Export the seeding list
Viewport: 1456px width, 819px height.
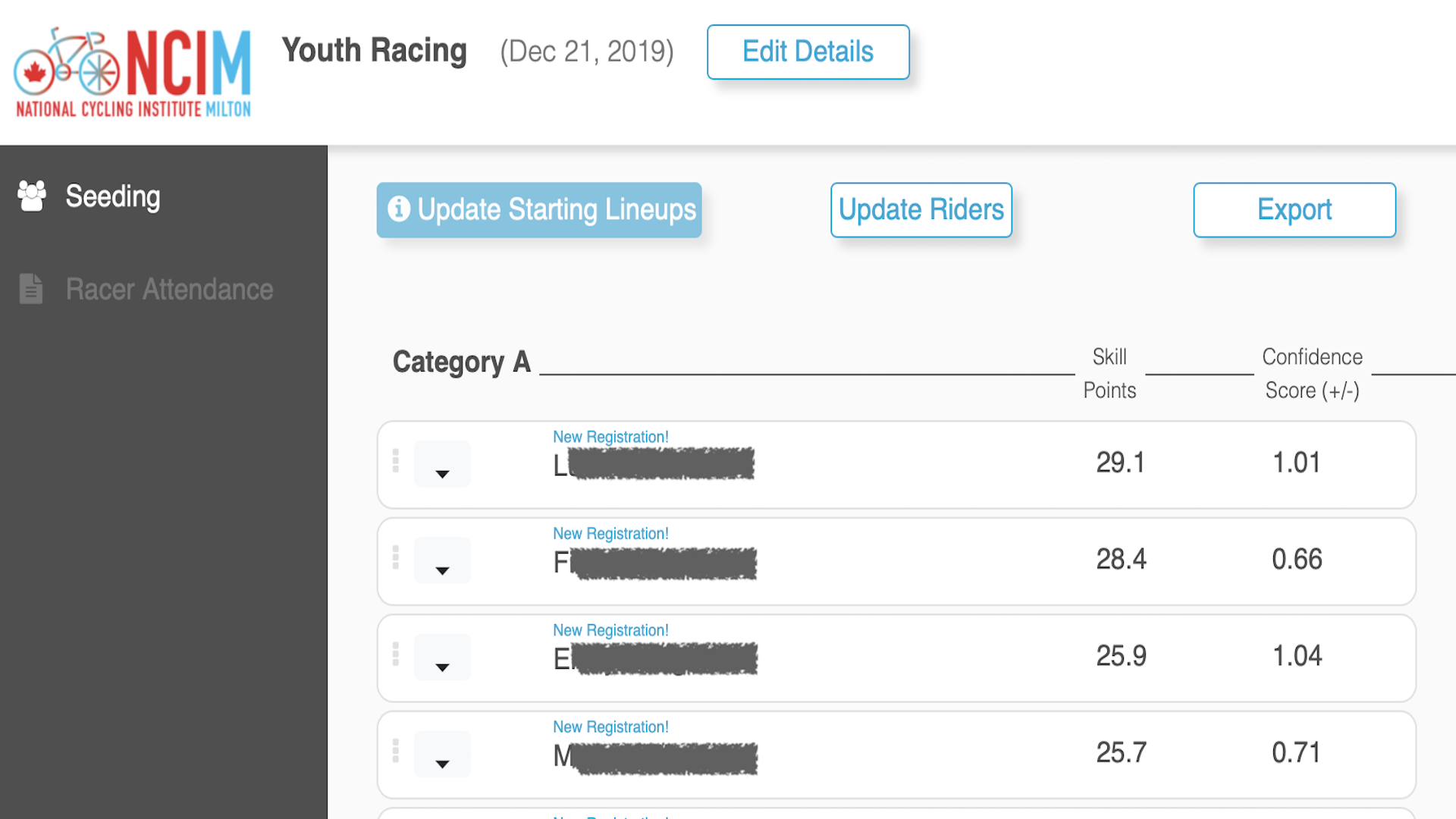[x=1294, y=210]
